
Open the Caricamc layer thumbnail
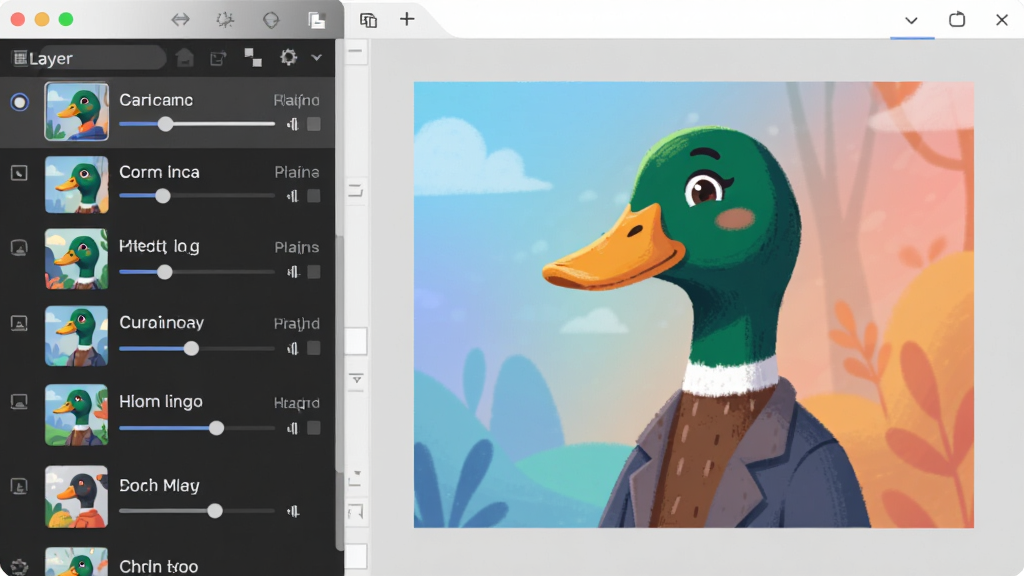pyautogui.click(x=76, y=111)
